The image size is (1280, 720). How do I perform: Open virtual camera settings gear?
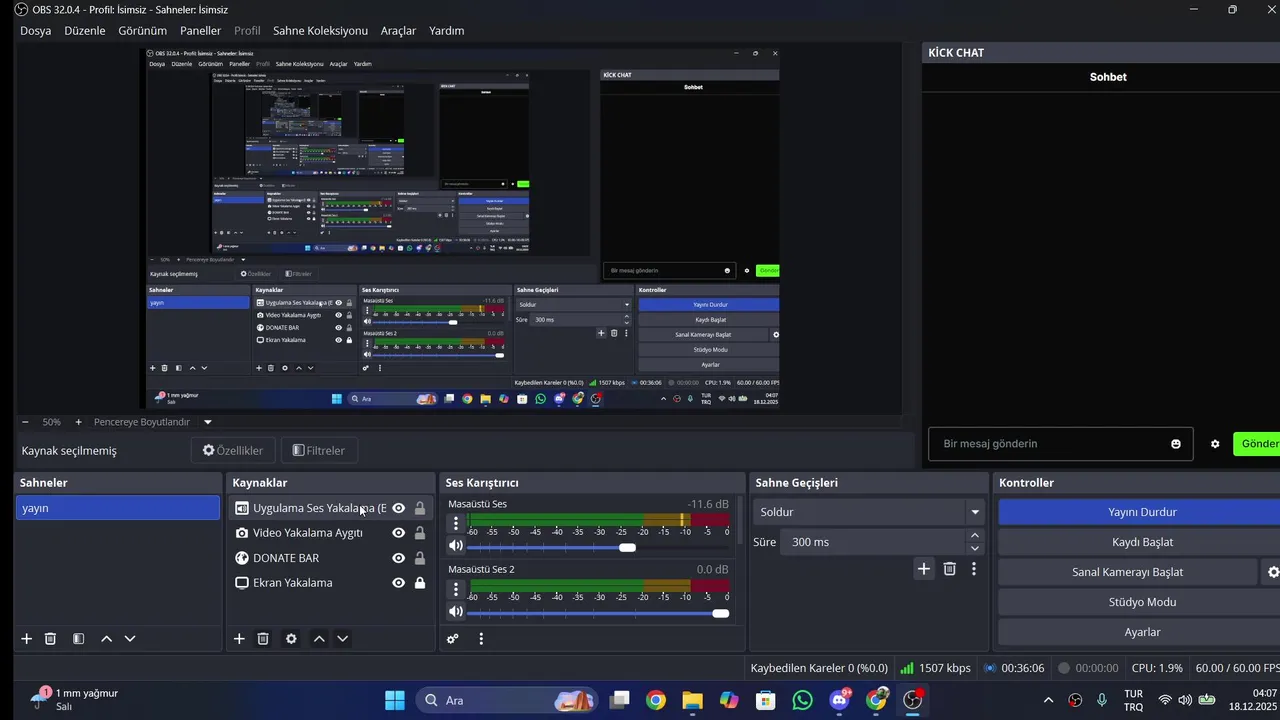(x=1273, y=572)
